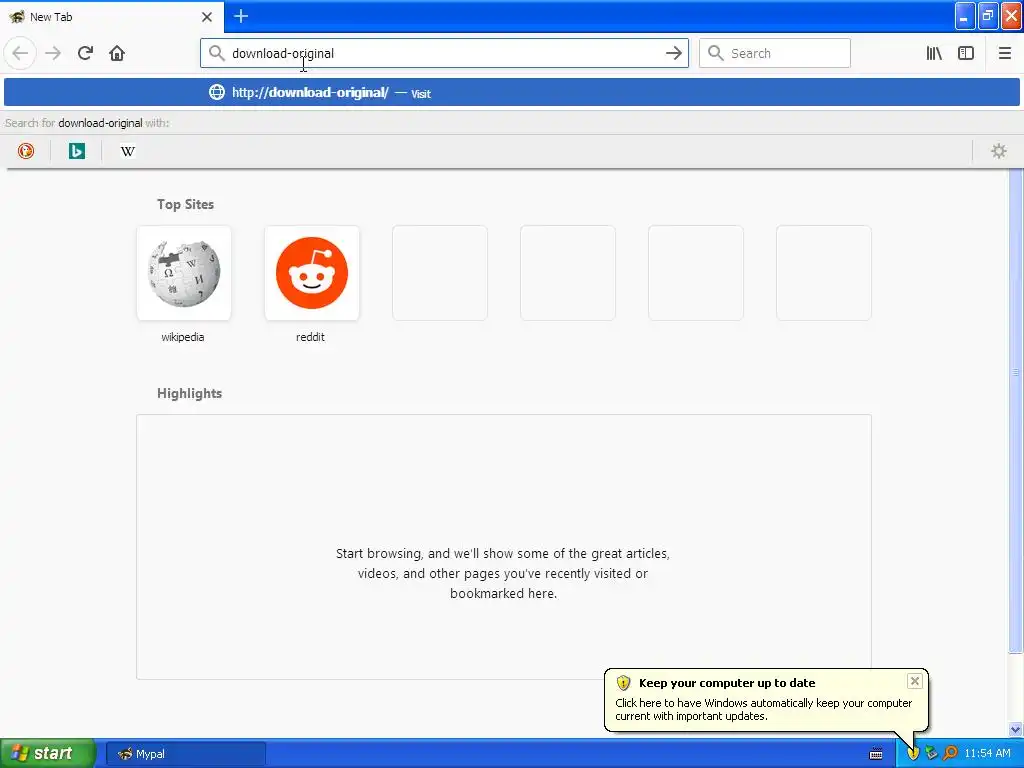Open the Library bookmarks menu
This screenshot has width=1024, height=768.
click(934, 53)
